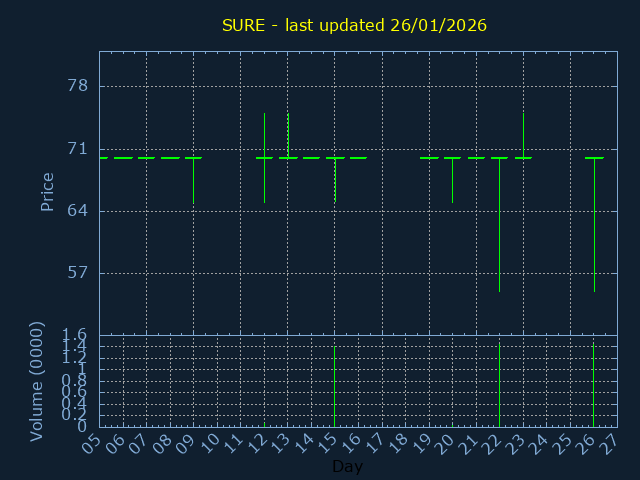Click the Volume (0000) axis label
640x480 pixels.
[x=37, y=381]
